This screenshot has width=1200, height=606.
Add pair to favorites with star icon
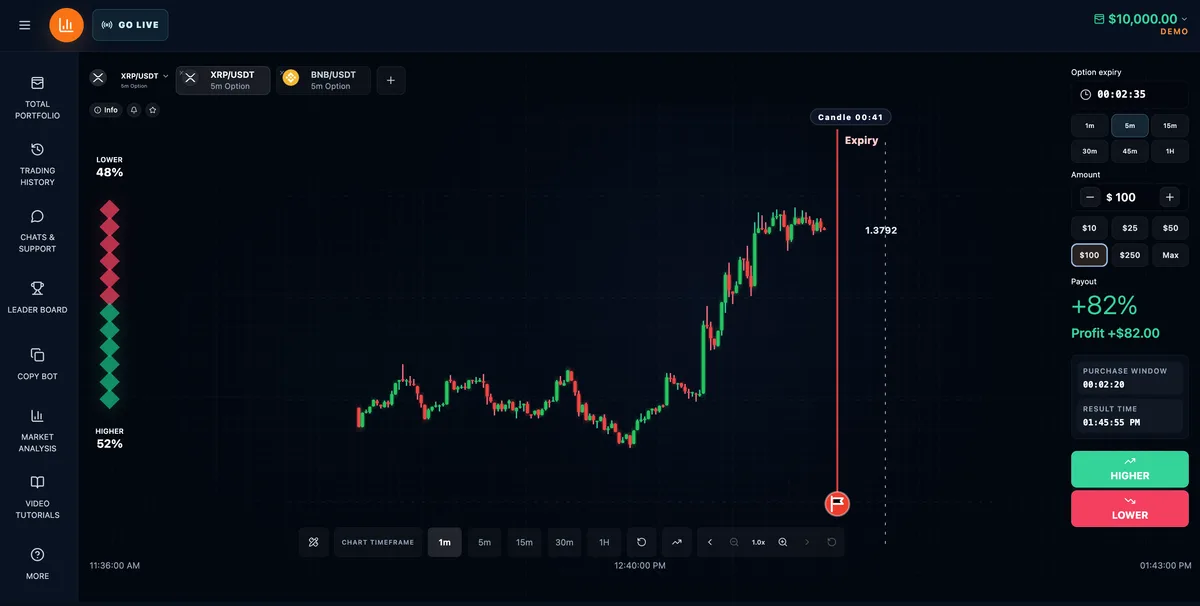click(x=153, y=110)
